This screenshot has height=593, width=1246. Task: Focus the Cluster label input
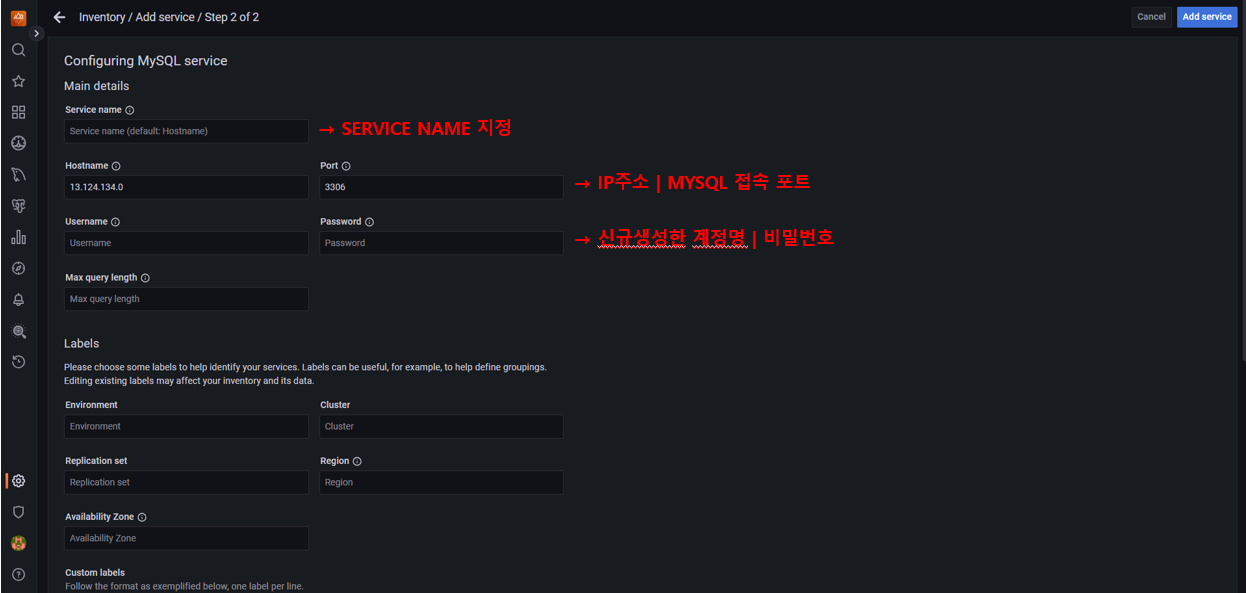pyautogui.click(x=441, y=426)
